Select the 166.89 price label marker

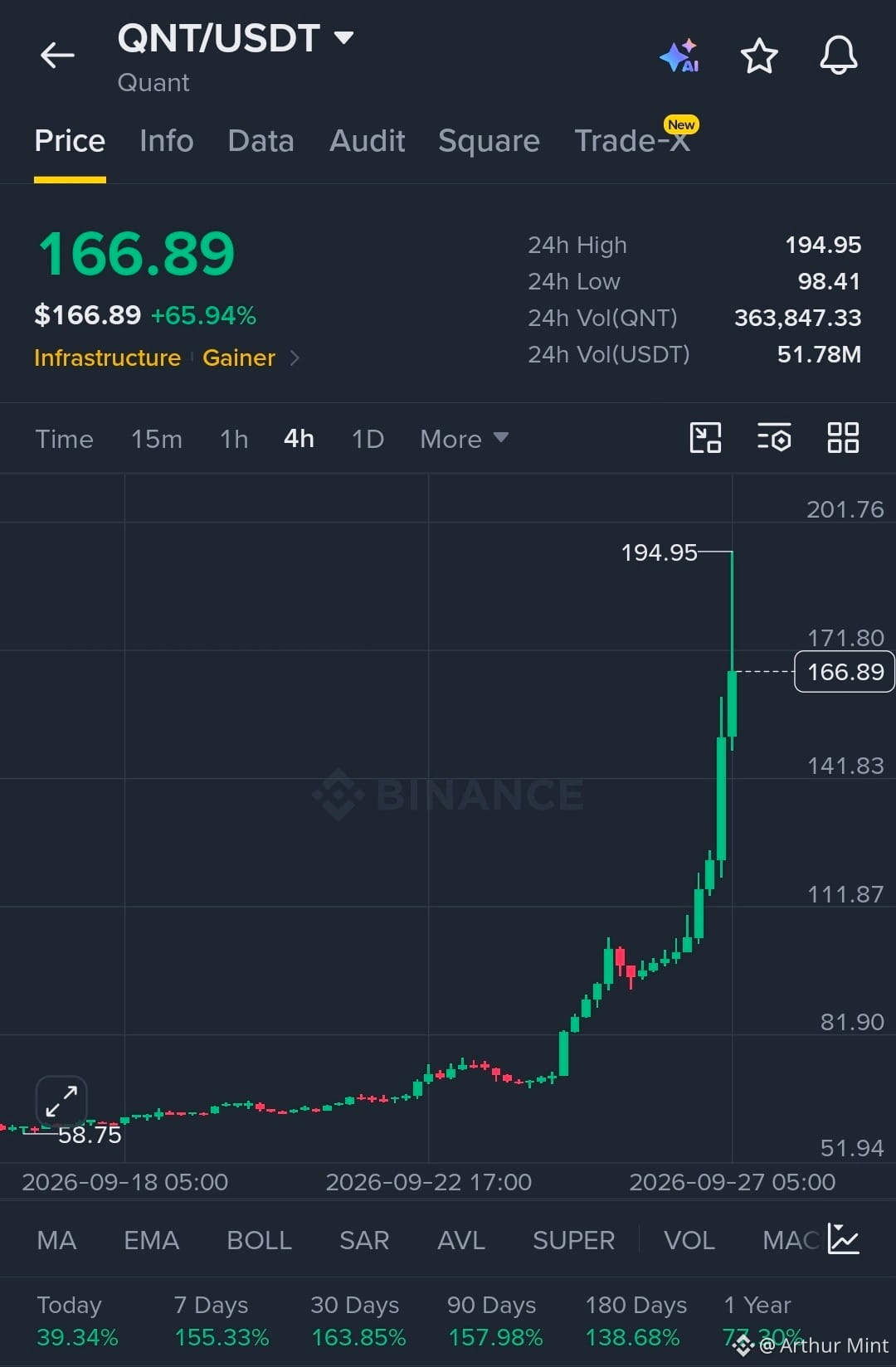tap(845, 671)
